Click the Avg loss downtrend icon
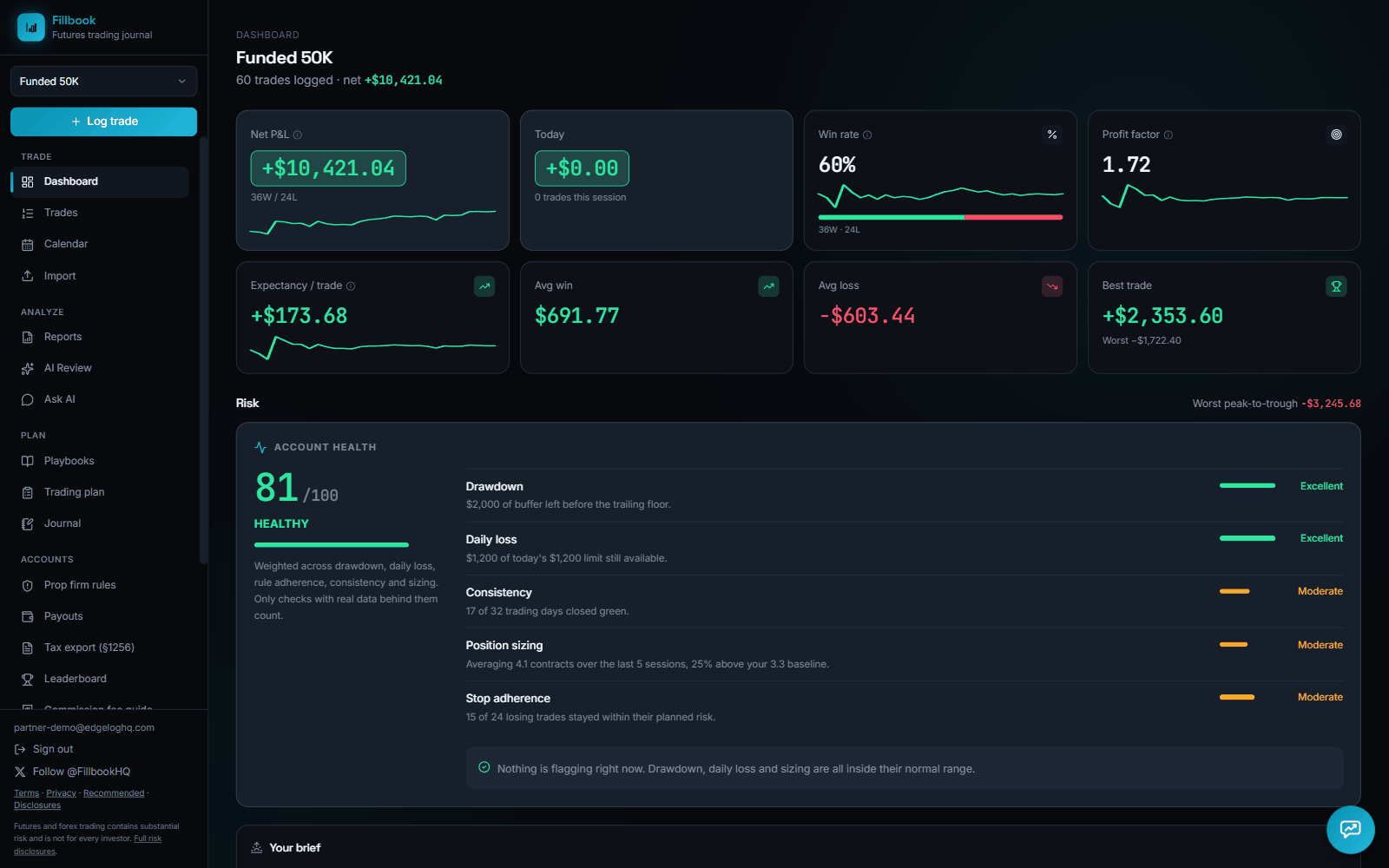The height and width of the screenshot is (868, 1389). (x=1052, y=286)
